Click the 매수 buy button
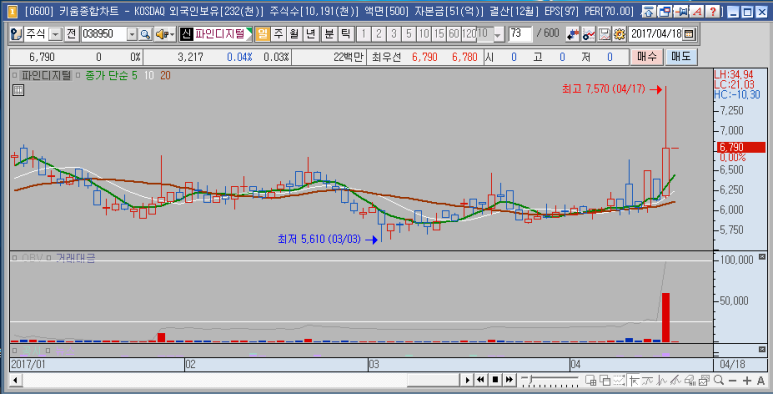This screenshot has width=773, height=394. pyautogui.click(x=647, y=57)
